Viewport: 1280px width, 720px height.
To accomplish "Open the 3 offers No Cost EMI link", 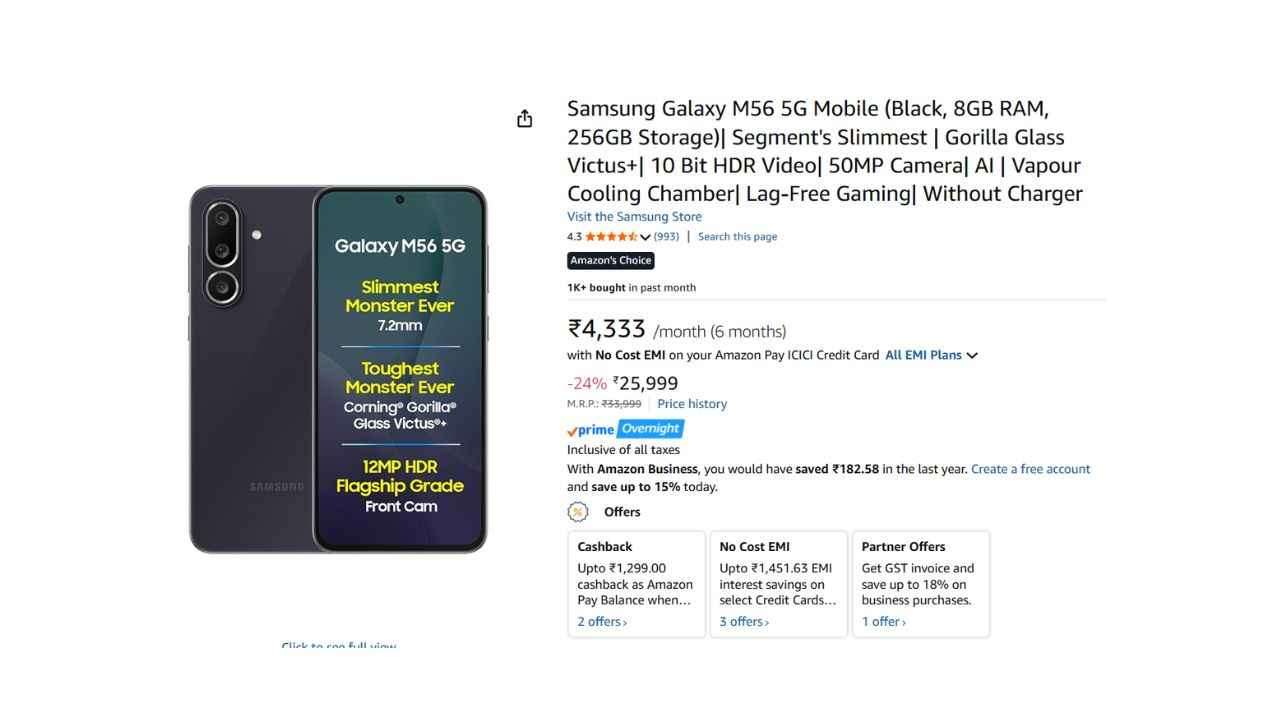I will [744, 622].
